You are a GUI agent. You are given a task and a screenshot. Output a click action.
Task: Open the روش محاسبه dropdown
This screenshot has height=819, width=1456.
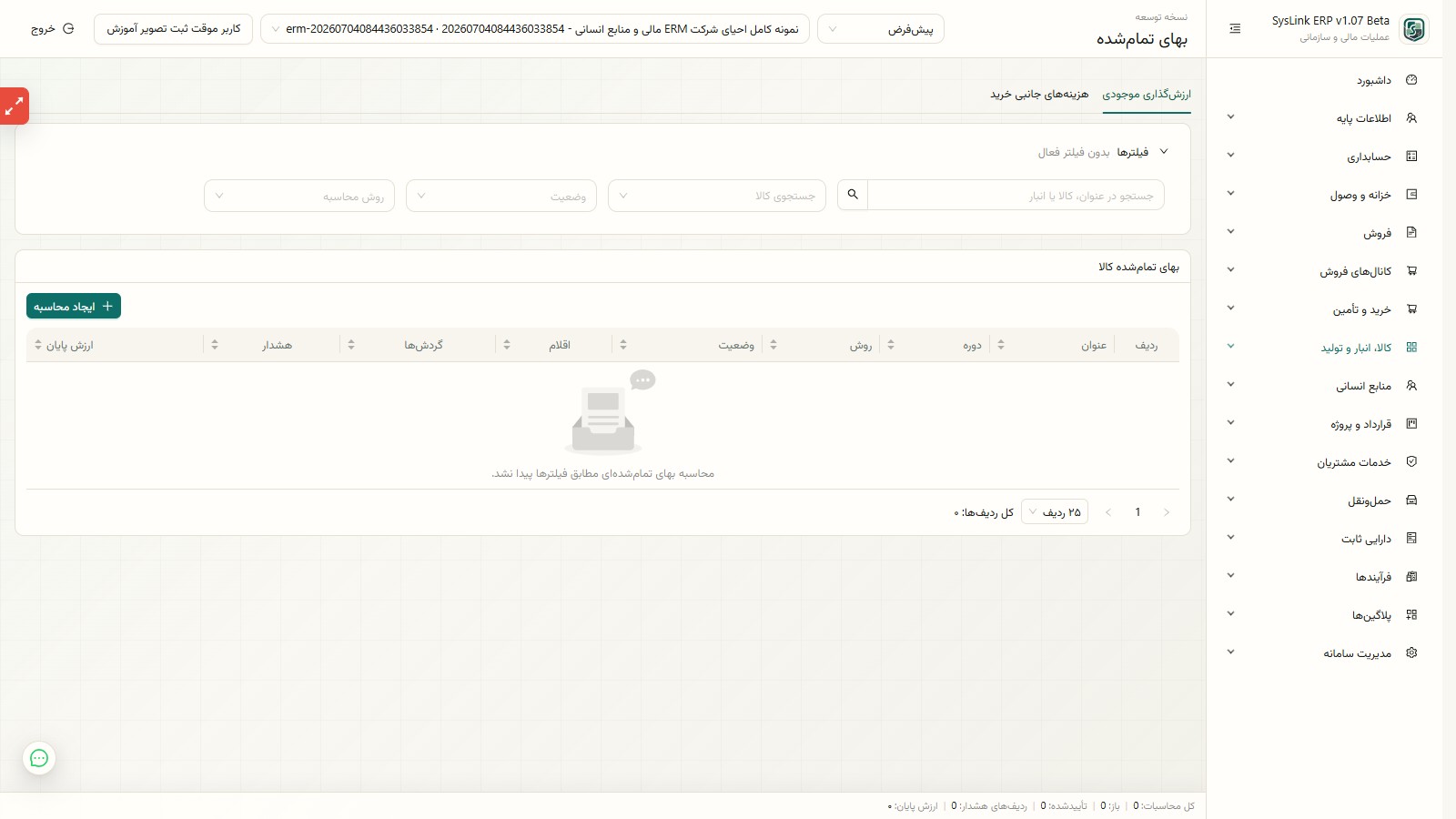[x=299, y=196]
